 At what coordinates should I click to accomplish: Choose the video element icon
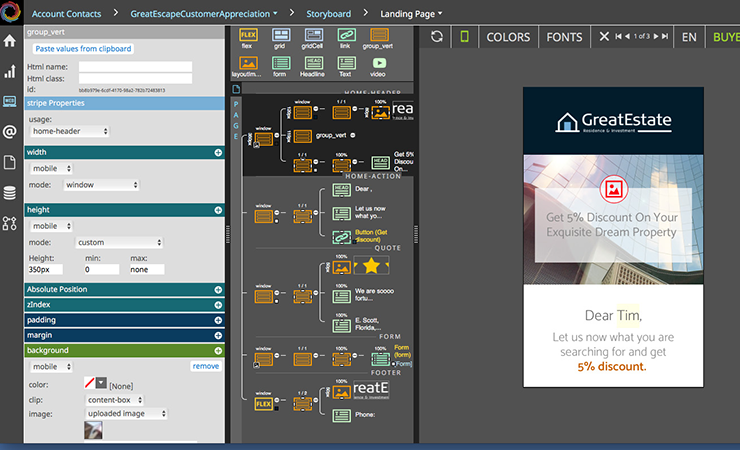tap(377, 65)
